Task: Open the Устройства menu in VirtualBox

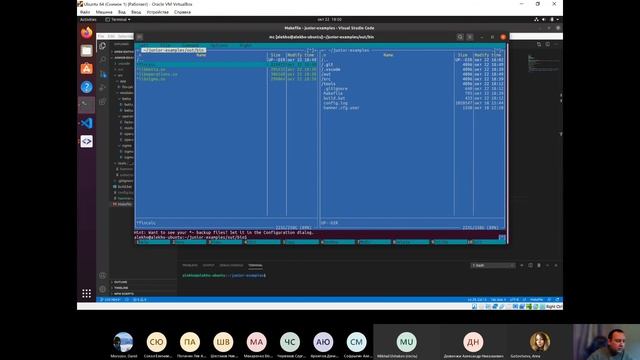Action: 158,12
